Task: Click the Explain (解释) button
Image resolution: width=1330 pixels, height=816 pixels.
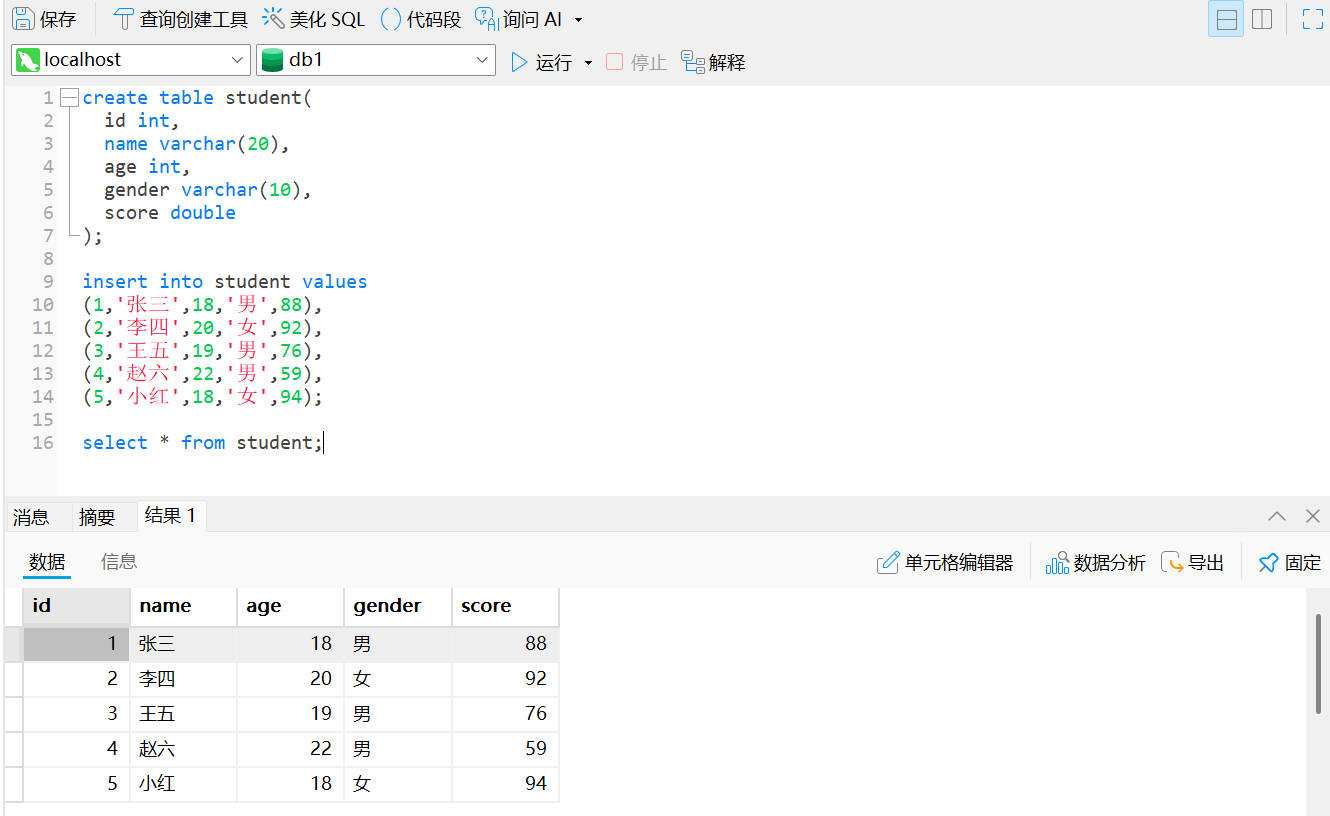Action: pos(713,62)
